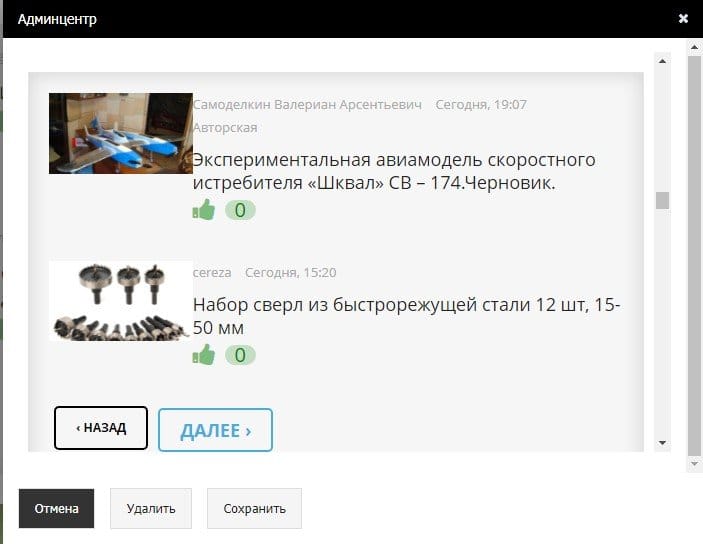Click the Сохранить button
The image size is (703, 544).
tap(254, 508)
